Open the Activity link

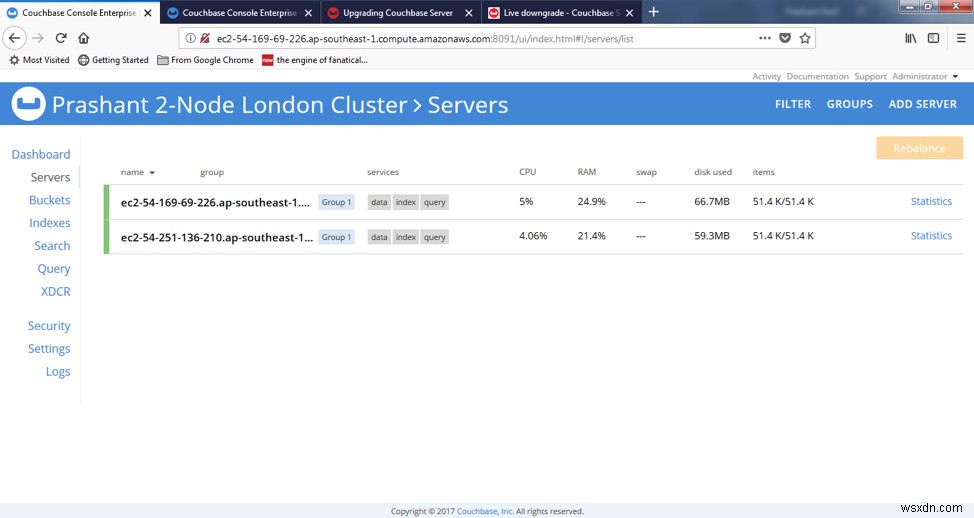pos(767,76)
